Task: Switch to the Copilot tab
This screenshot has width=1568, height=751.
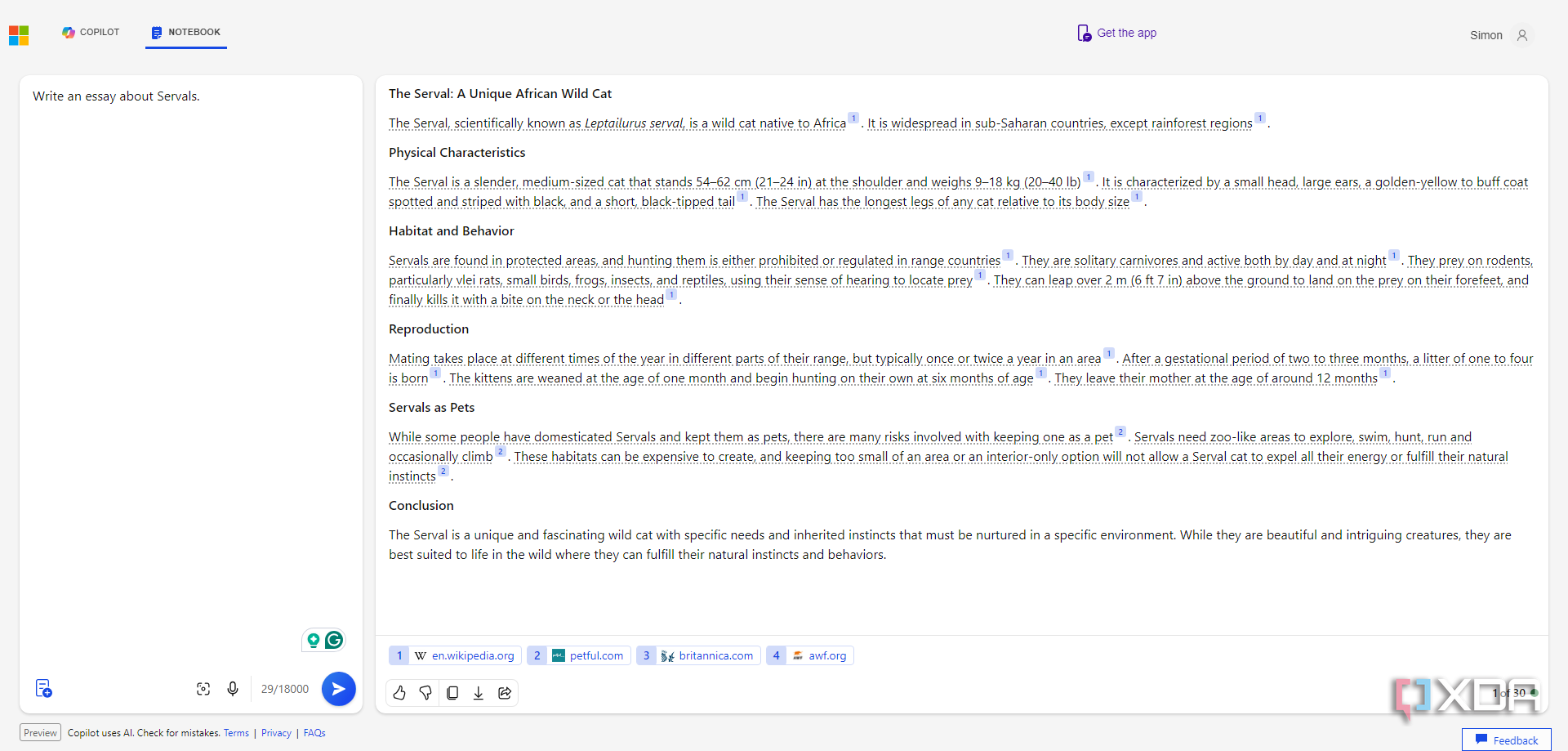Action: coord(91,33)
